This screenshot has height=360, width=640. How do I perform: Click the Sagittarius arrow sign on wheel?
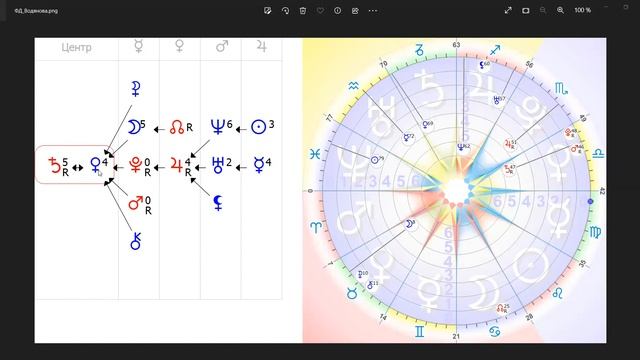pos(495,50)
